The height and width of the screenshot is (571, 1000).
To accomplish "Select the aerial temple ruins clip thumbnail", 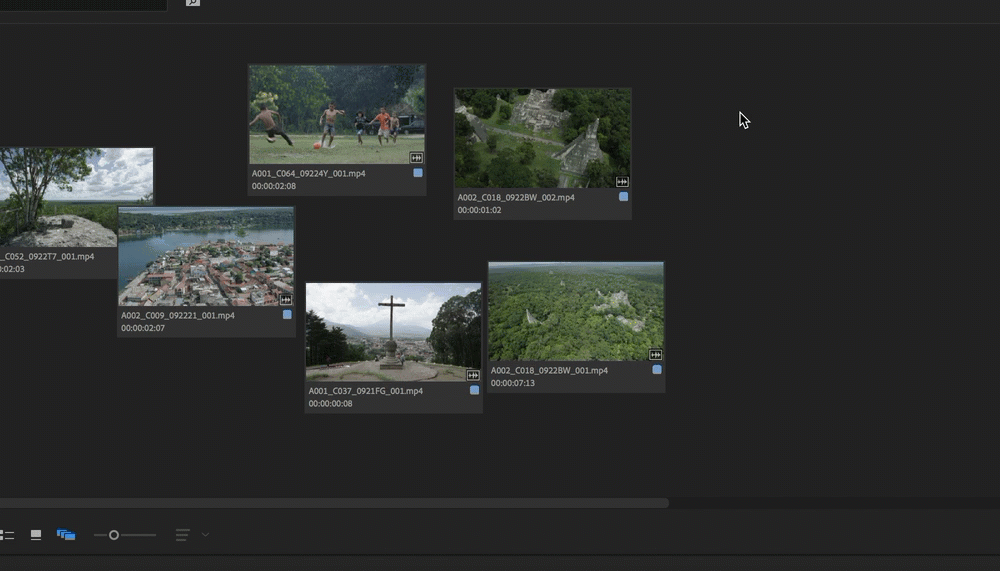I will click(x=542, y=135).
